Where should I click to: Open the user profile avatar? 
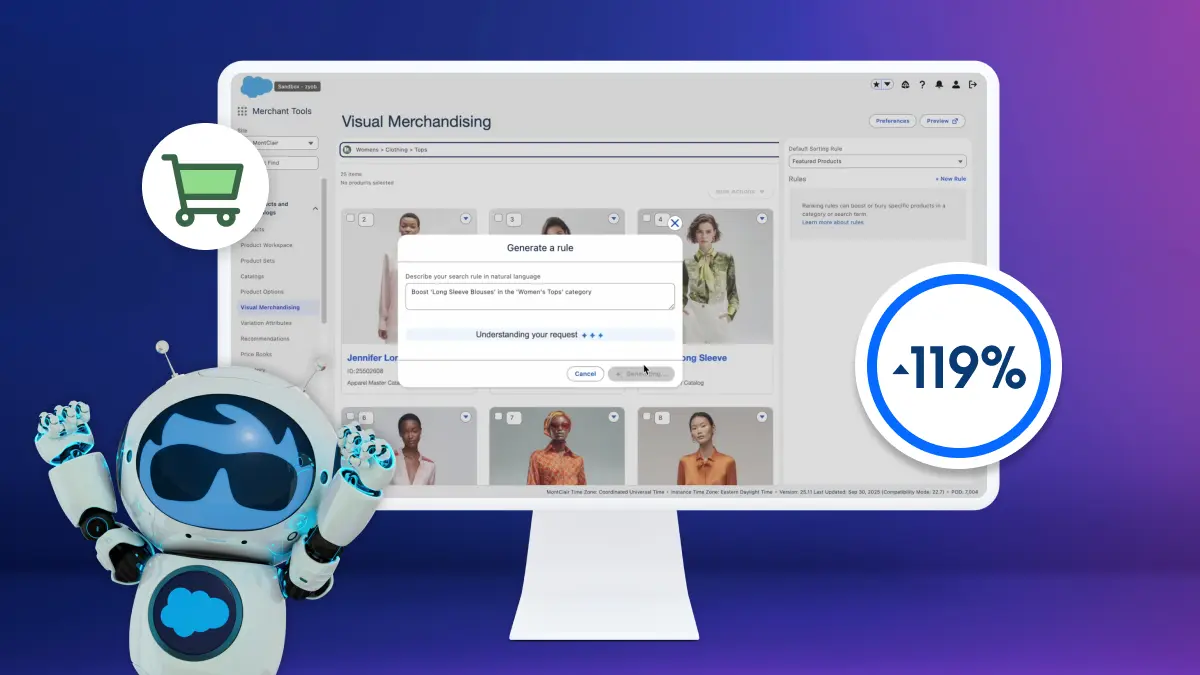pos(955,84)
